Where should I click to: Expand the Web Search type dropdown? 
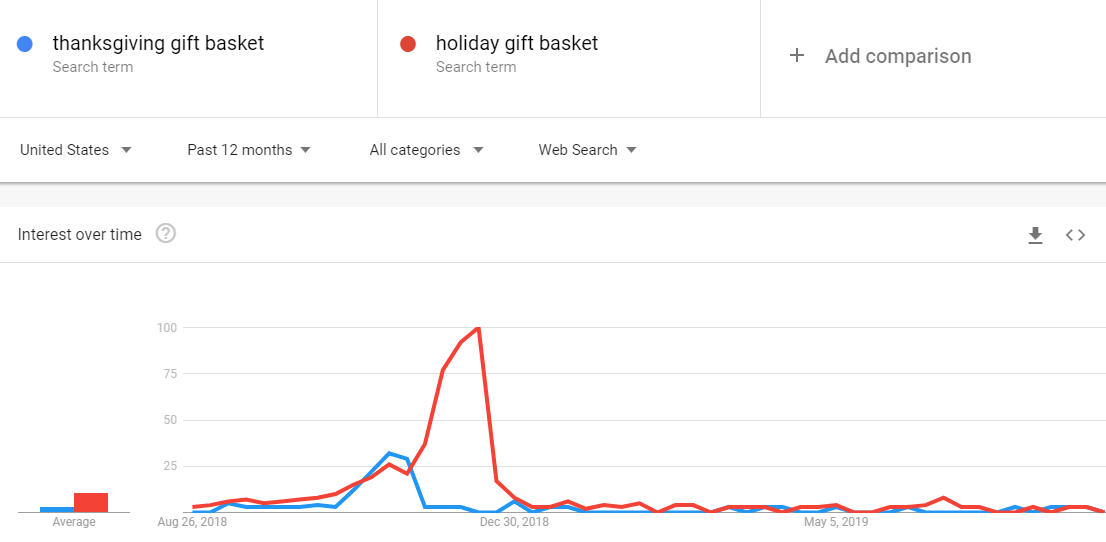coord(587,150)
